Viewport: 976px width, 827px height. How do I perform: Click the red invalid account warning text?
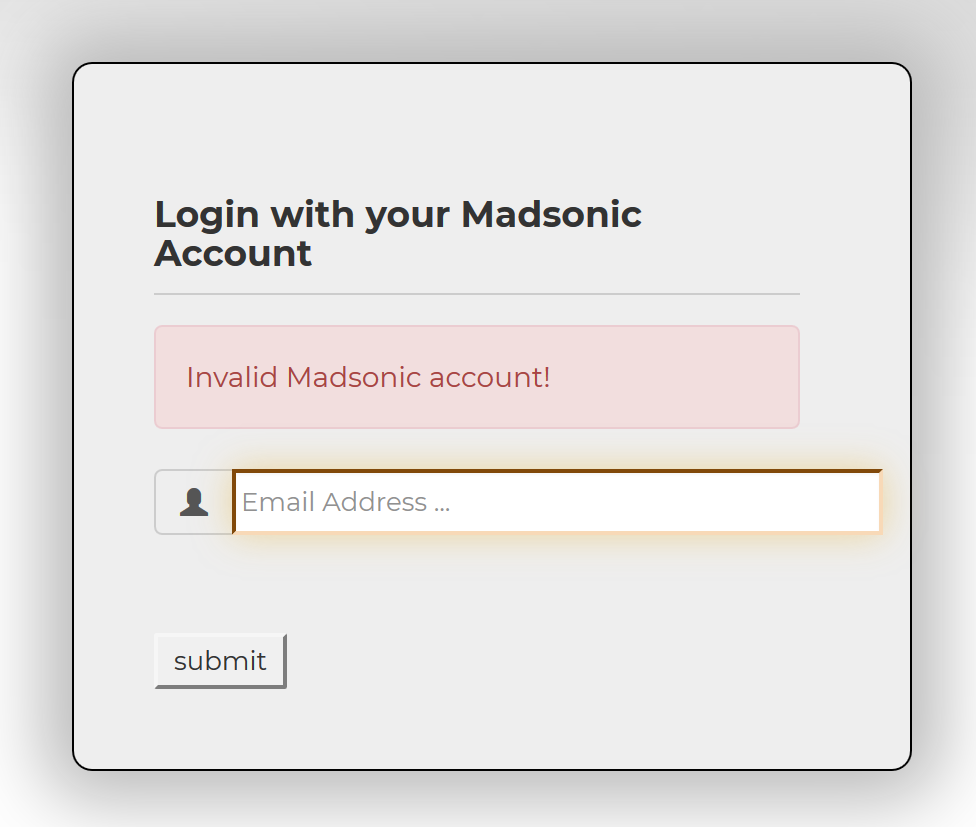tap(368, 378)
